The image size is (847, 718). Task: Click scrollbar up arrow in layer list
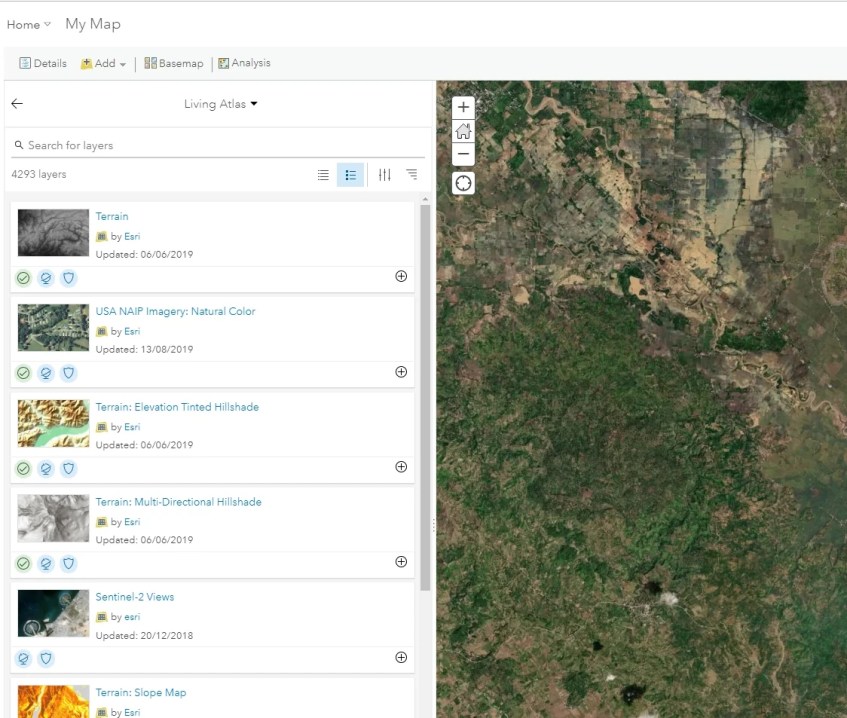point(425,199)
